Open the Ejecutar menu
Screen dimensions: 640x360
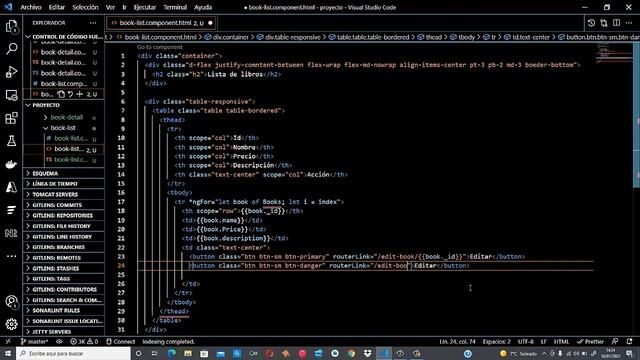(x=144, y=7)
